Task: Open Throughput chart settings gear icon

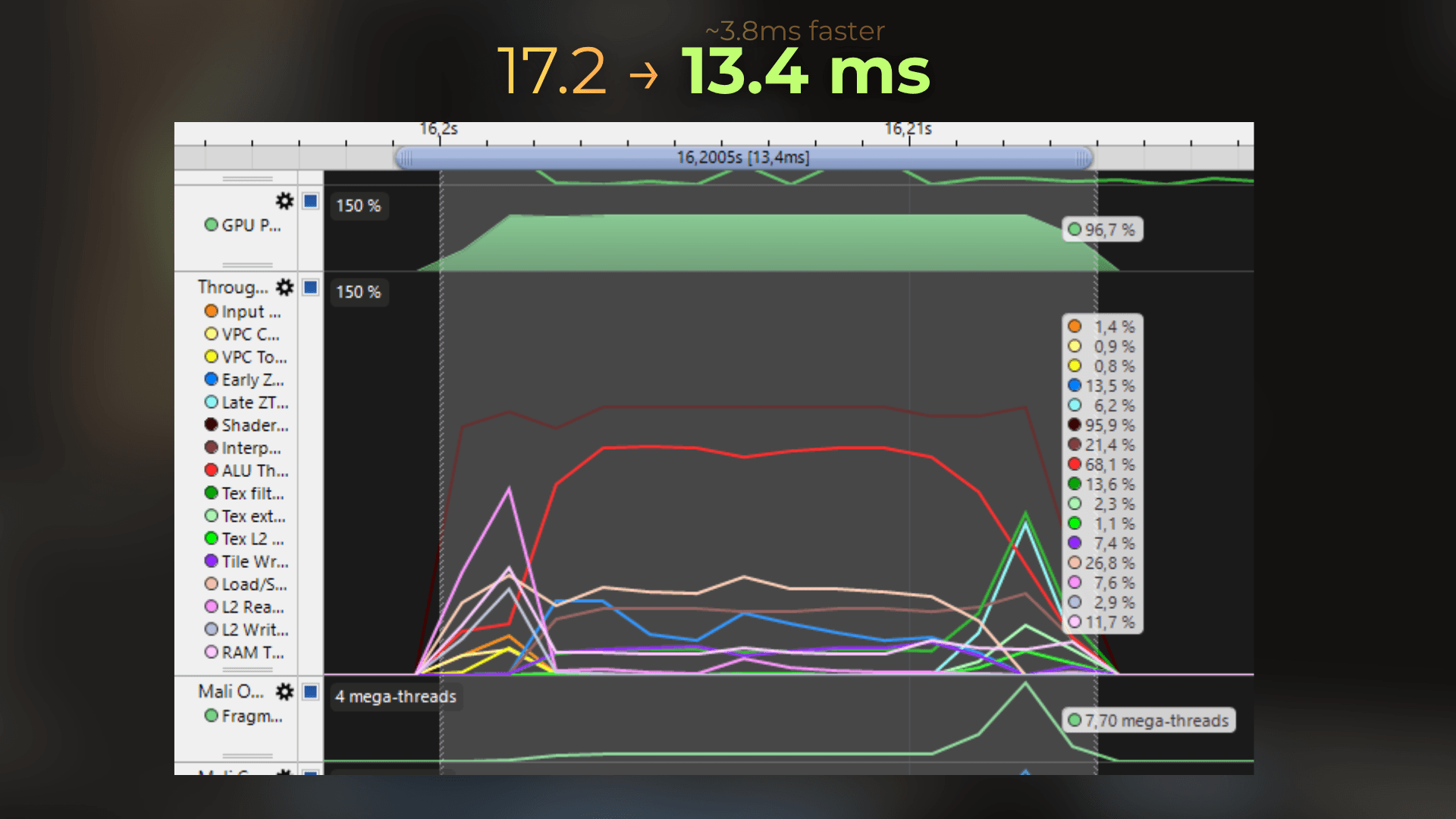Action: [284, 287]
